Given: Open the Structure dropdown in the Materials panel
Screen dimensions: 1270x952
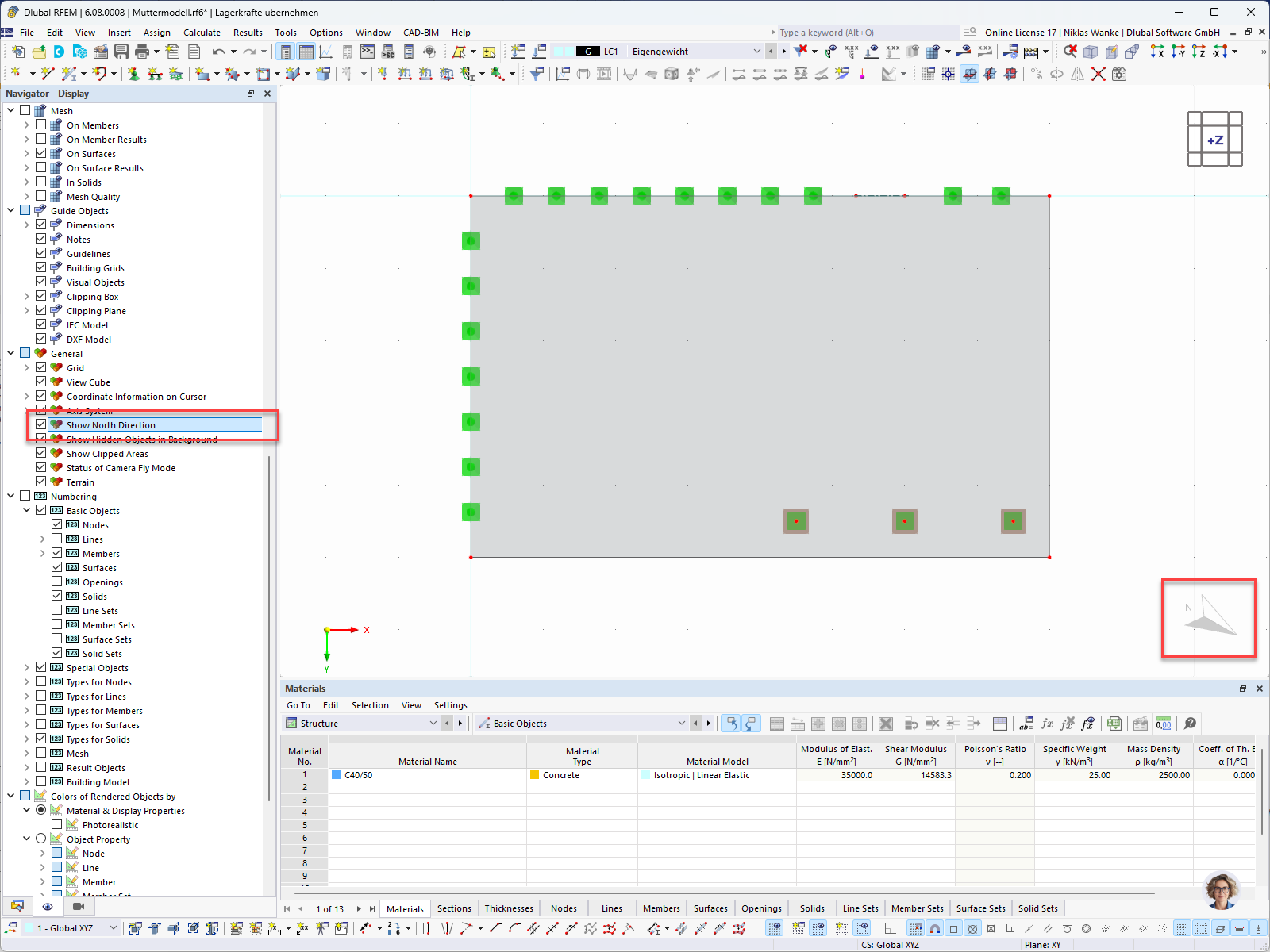Looking at the screenshot, I should tap(433, 723).
